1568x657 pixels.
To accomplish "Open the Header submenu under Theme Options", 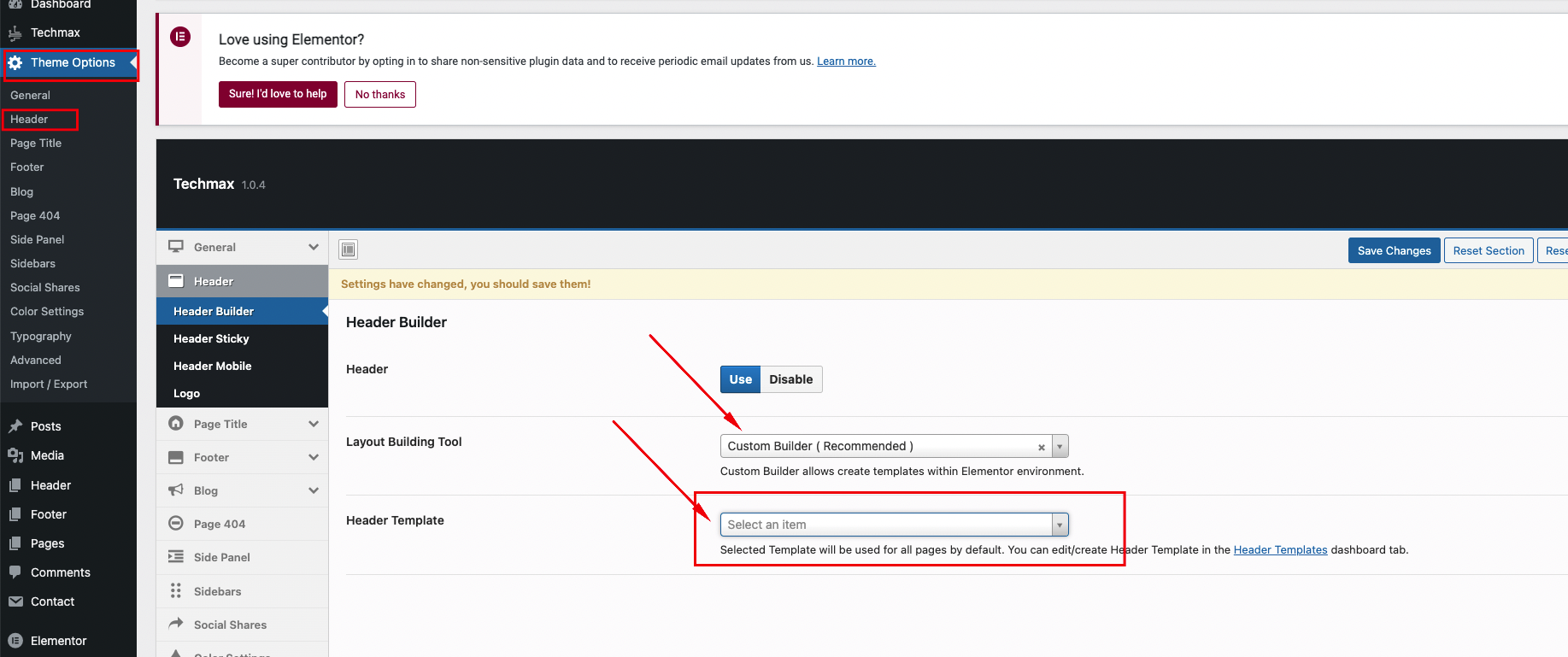I will pos(29,119).
